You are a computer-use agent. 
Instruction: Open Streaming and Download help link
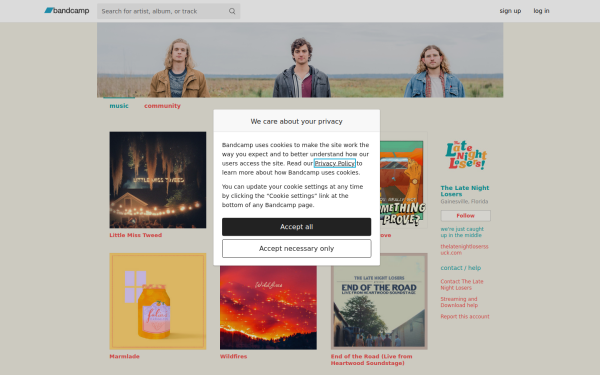click(459, 302)
